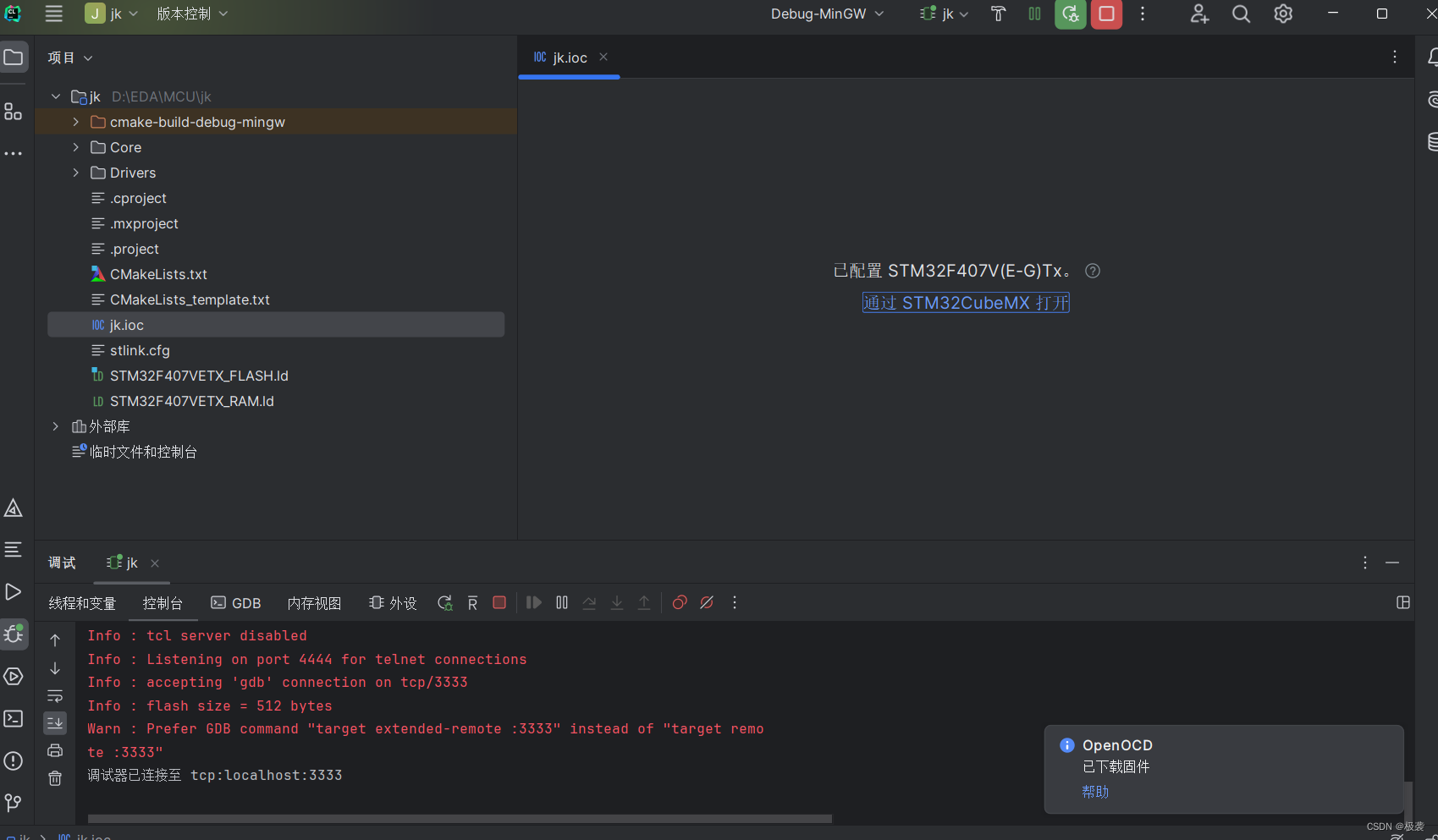Open the 项目 view selector dropdown
The height and width of the screenshot is (840, 1438).
(x=70, y=58)
